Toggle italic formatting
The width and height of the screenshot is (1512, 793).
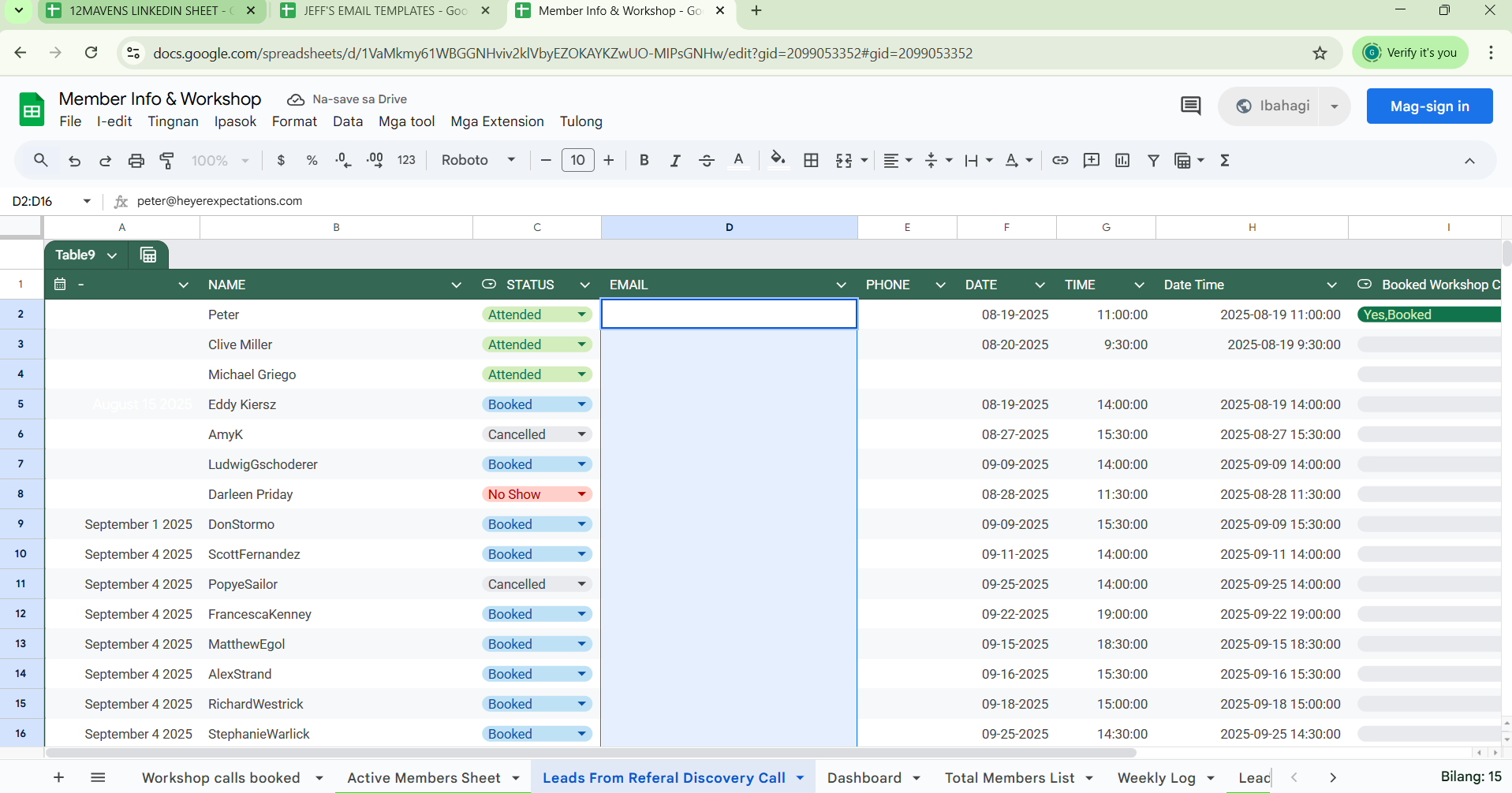(675, 161)
